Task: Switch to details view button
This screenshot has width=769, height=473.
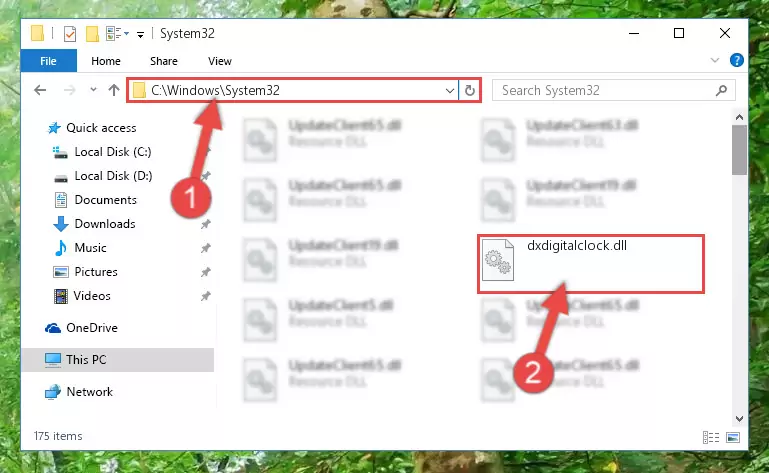Action: (711, 437)
